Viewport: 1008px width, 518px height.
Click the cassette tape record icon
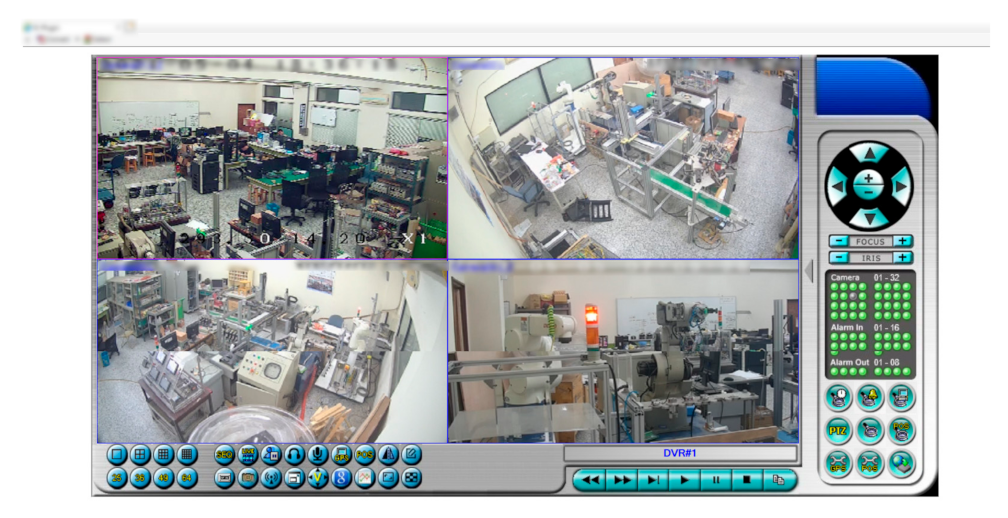tap(224, 478)
